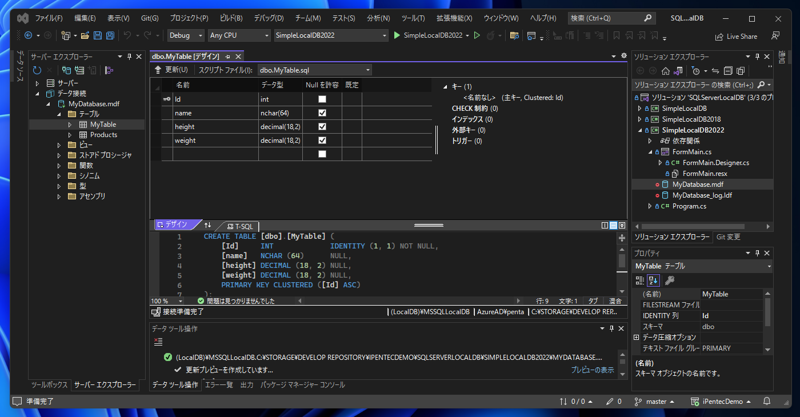The image size is (800, 417).
Task: Expand the ビュー folder in Server Explorer
Action: point(59,145)
